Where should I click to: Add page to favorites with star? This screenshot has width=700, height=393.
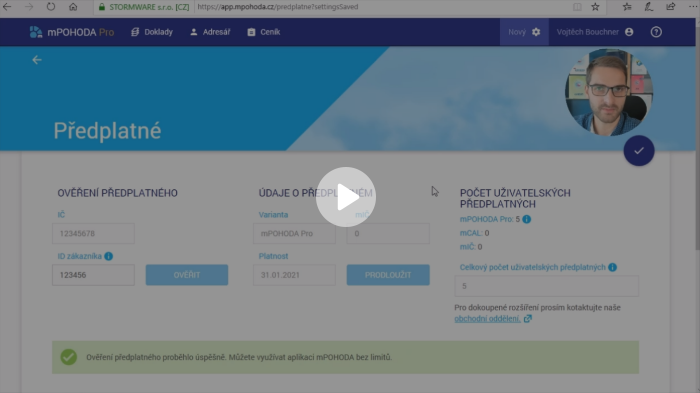point(595,7)
